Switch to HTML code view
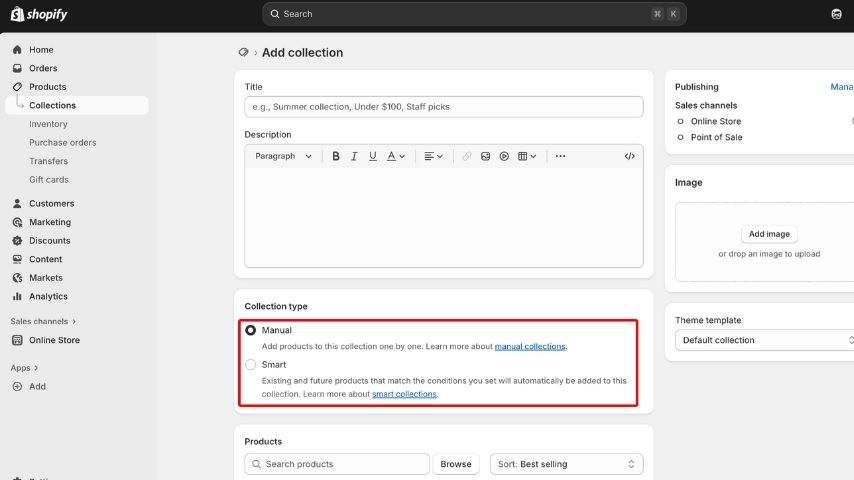 (x=630, y=156)
